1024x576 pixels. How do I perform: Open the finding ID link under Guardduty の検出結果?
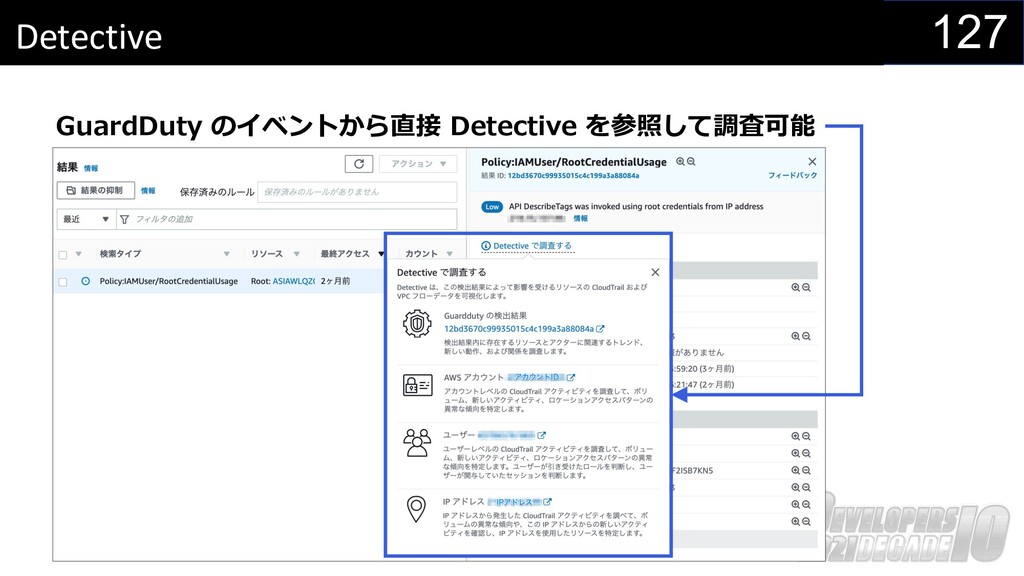pyautogui.click(x=519, y=329)
